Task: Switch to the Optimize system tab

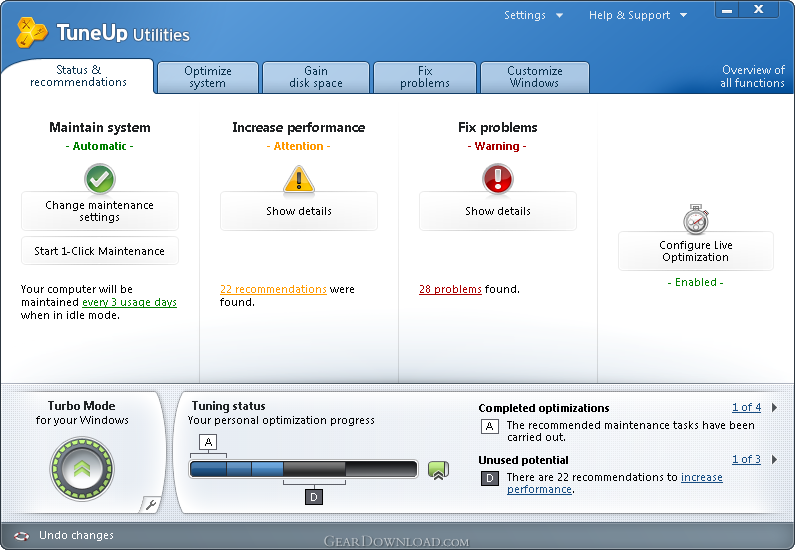Action: pyautogui.click(x=208, y=77)
